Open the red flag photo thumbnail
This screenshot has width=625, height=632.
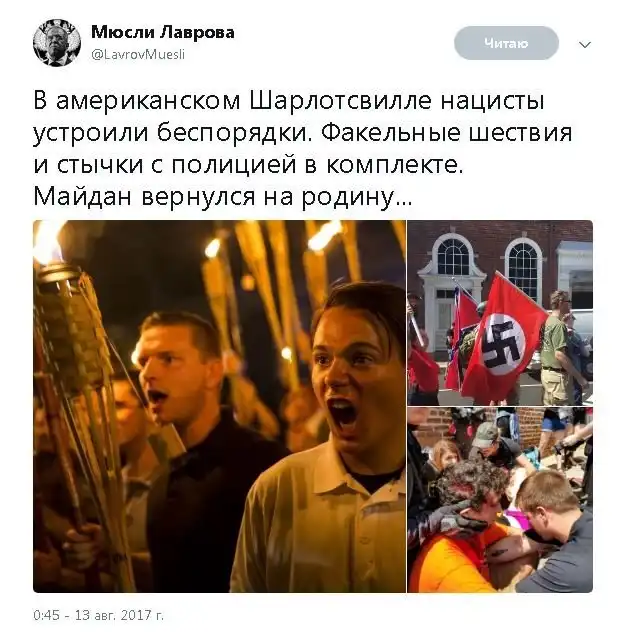[x=500, y=313]
